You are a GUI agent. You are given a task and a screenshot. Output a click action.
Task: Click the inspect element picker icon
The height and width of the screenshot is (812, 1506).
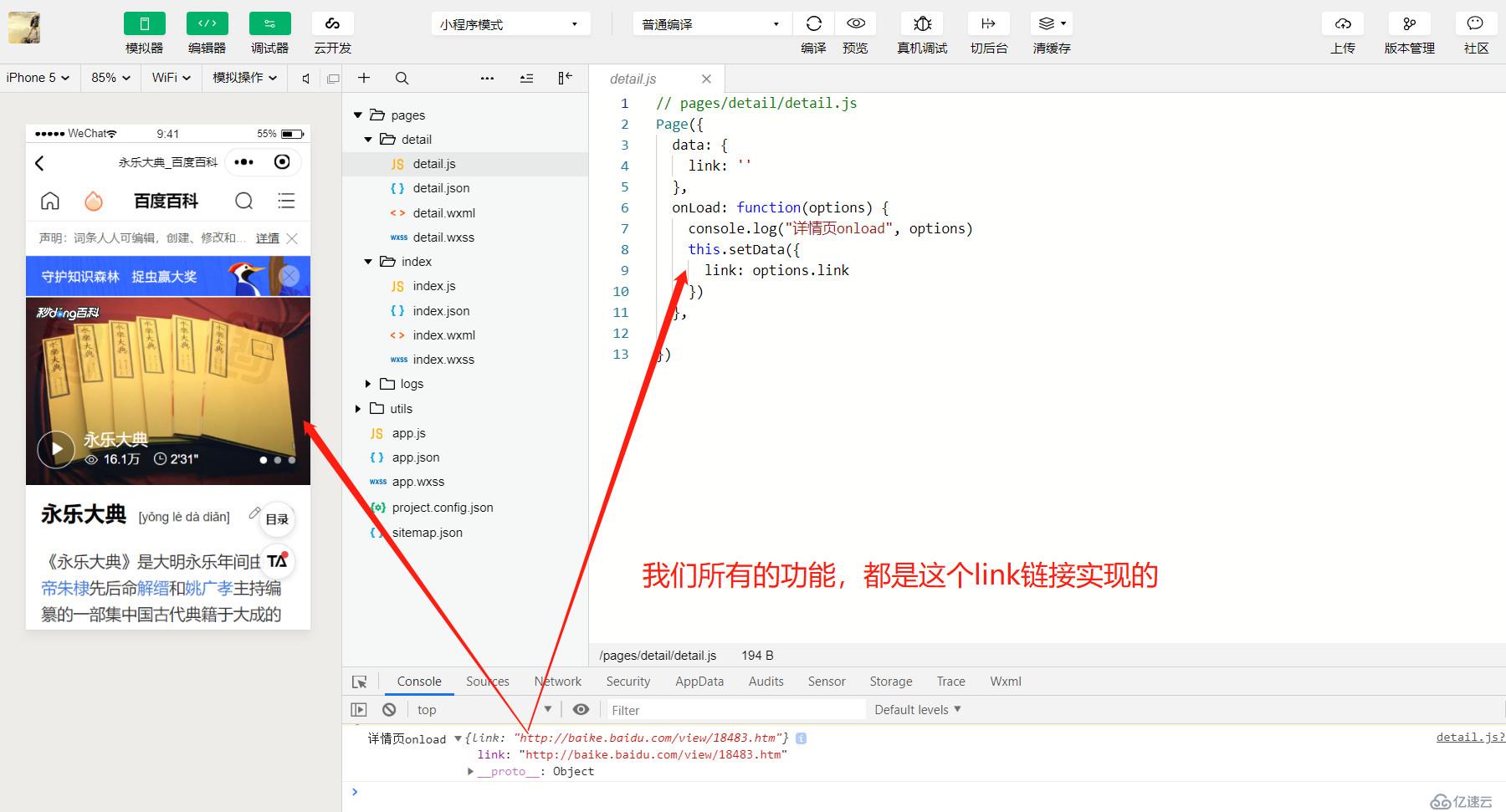[360, 682]
